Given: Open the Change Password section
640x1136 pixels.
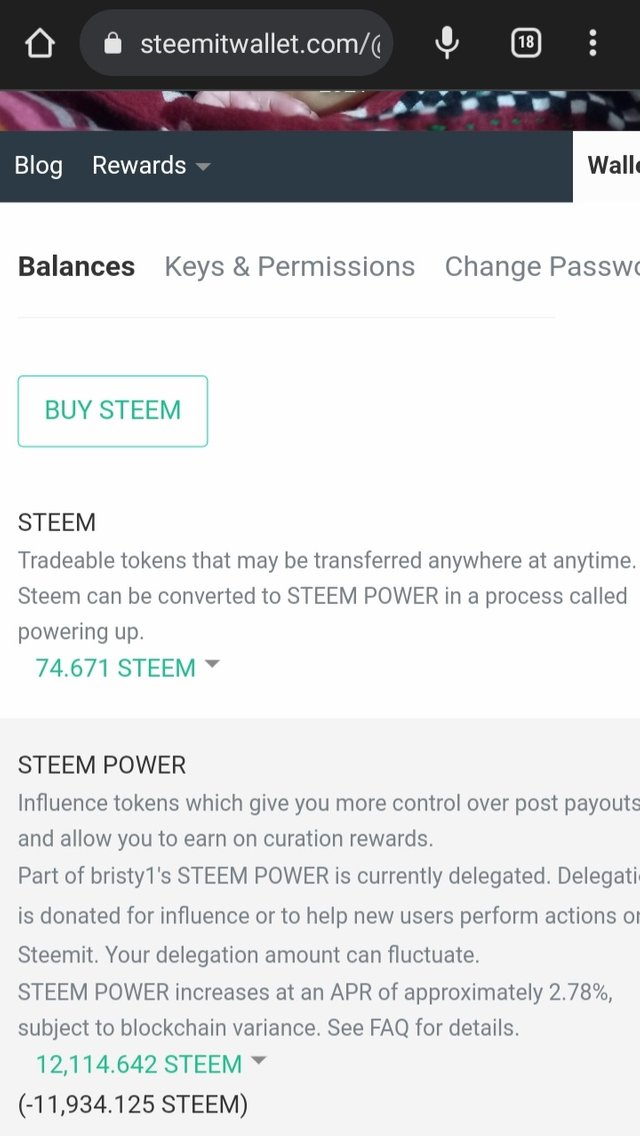Looking at the screenshot, I should 542,267.
